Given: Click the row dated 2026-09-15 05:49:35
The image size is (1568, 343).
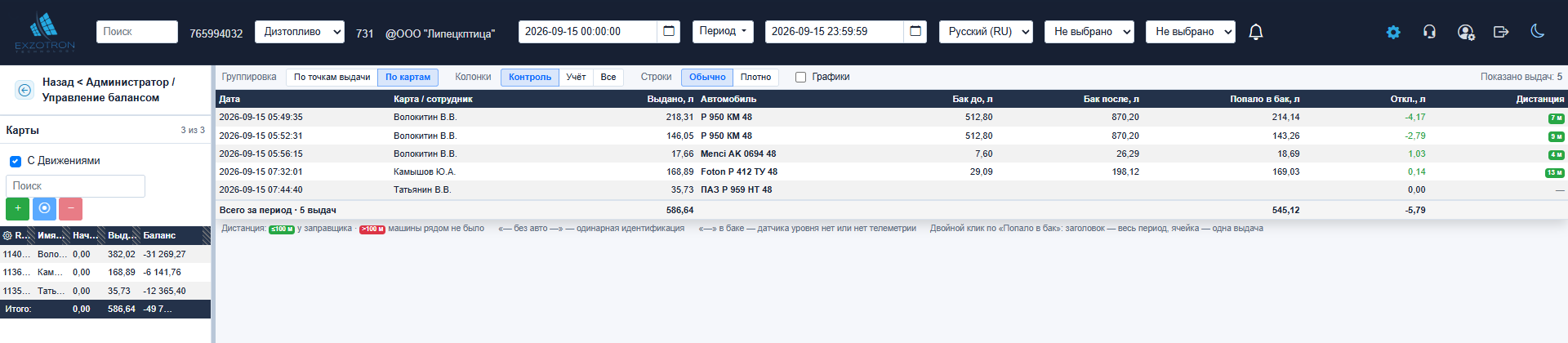Looking at the screenshot, I should click(891, 118).
